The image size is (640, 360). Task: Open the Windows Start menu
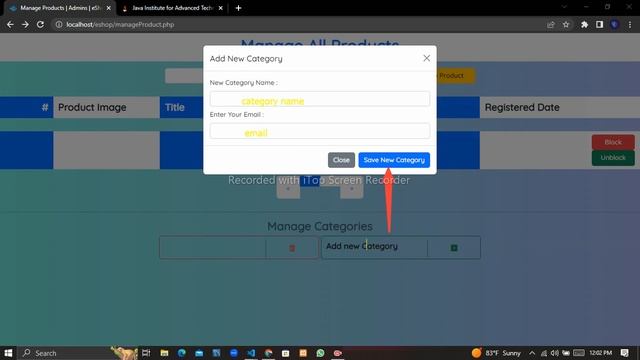(8, 353)
